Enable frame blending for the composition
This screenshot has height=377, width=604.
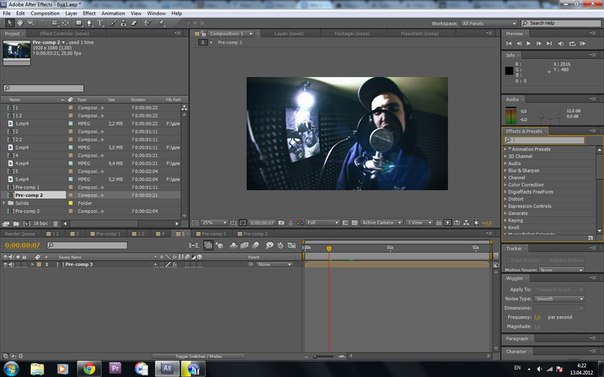pyautogui.click(x=244, y=245)
